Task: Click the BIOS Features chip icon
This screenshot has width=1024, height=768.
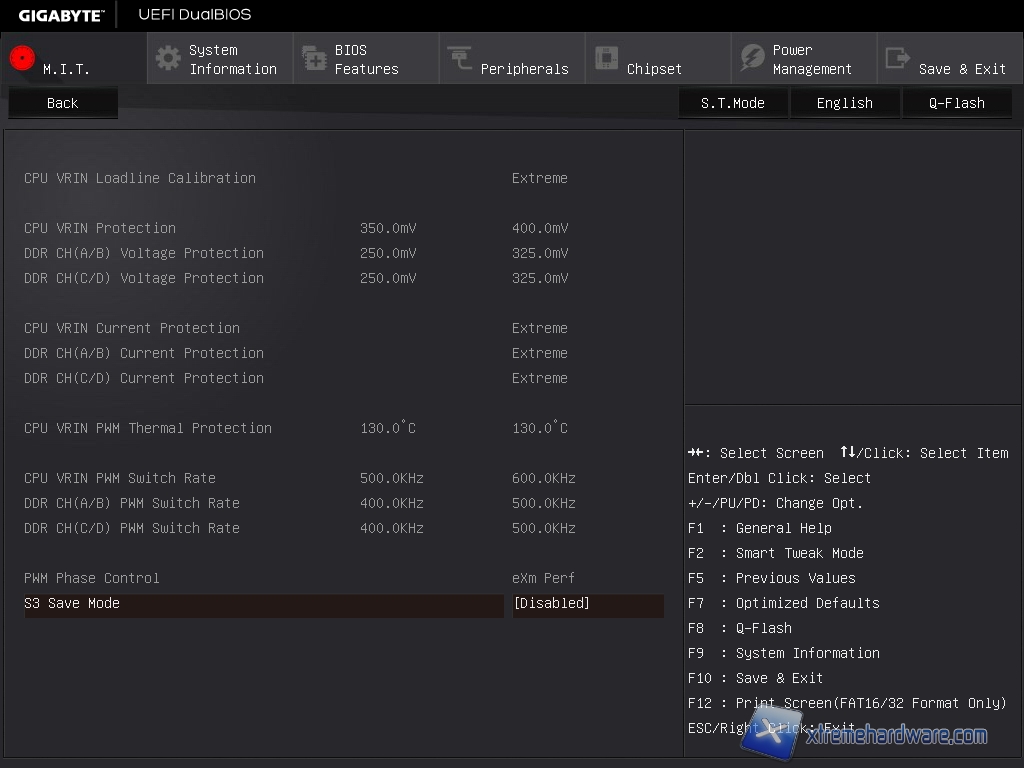Action: point(314,58)
